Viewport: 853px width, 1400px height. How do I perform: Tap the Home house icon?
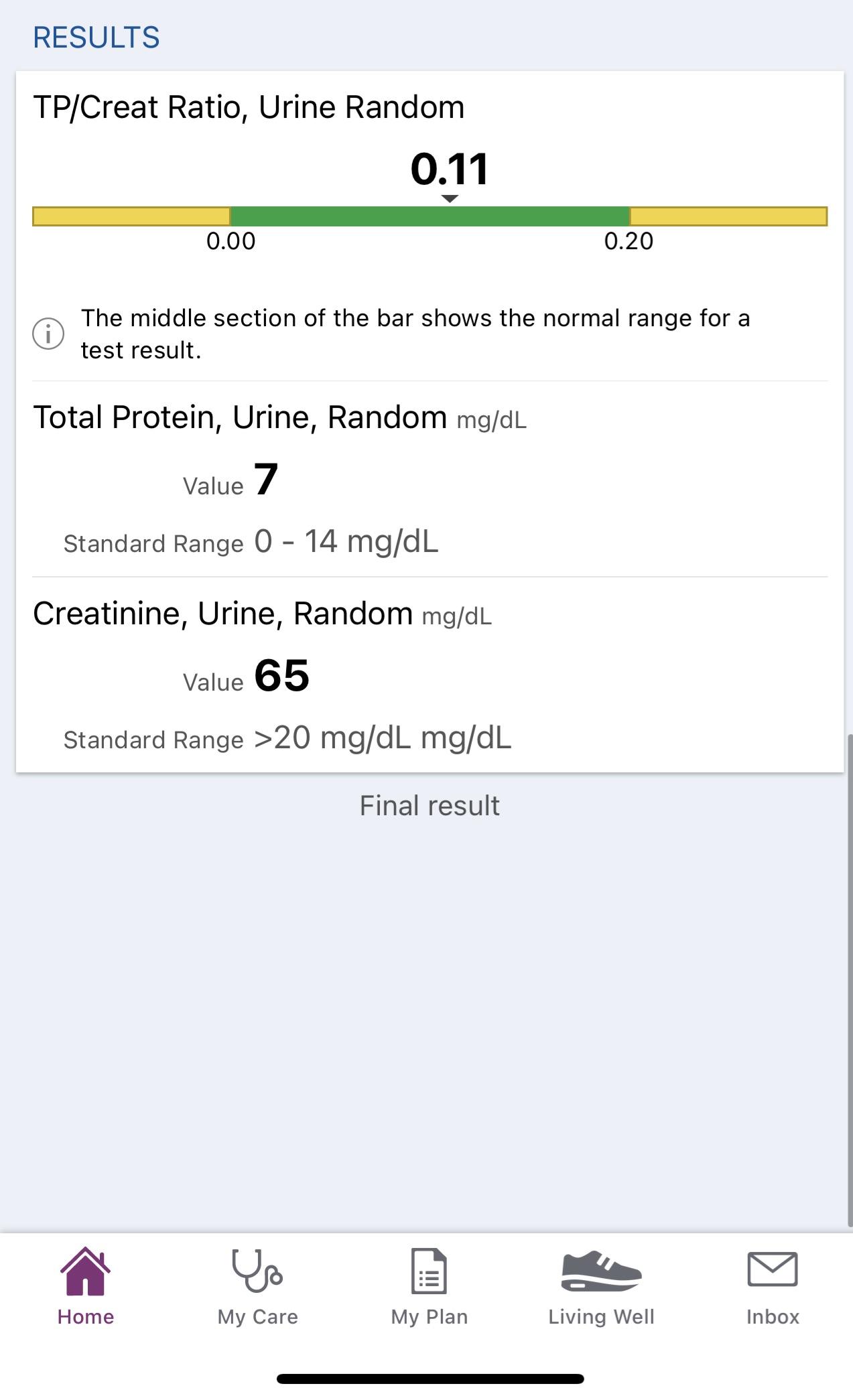[x=85, y=1271]
